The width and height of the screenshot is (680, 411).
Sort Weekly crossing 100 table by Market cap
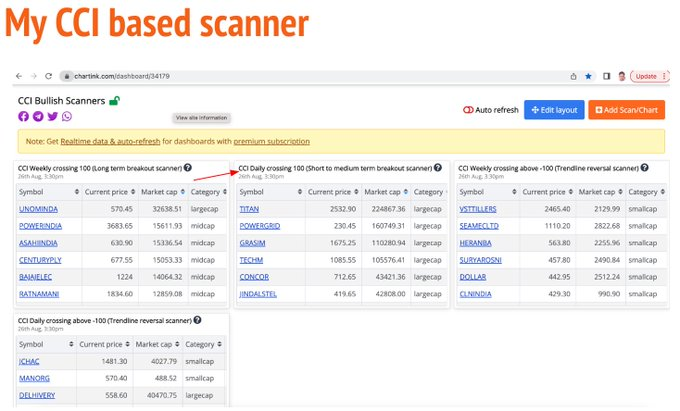163,192
